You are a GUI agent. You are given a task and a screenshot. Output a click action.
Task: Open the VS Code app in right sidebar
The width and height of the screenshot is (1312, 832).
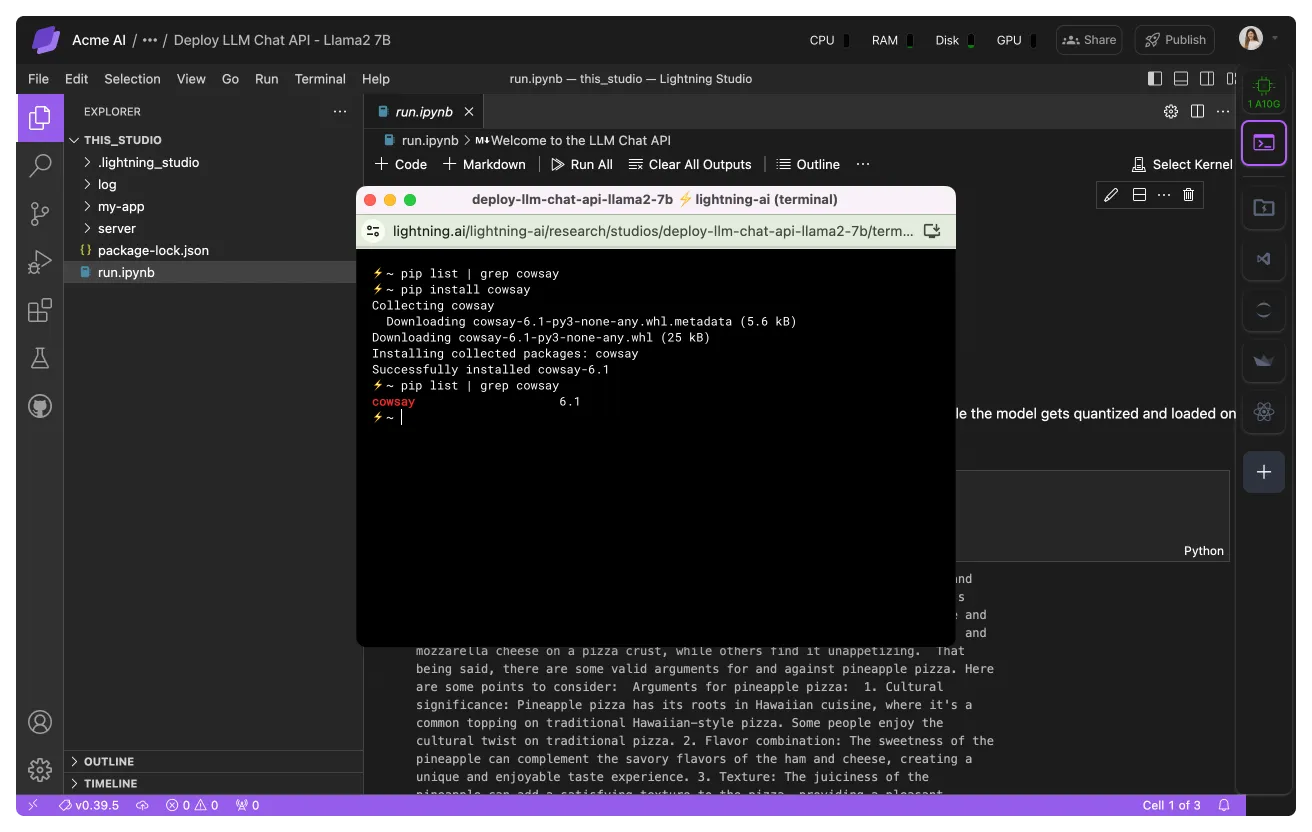coord(1264,259)
